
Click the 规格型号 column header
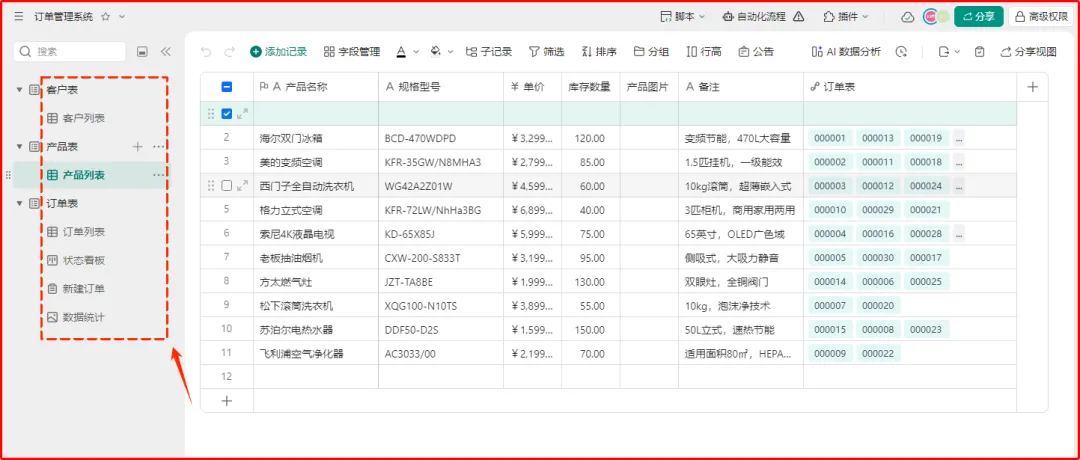coord(441,87)
